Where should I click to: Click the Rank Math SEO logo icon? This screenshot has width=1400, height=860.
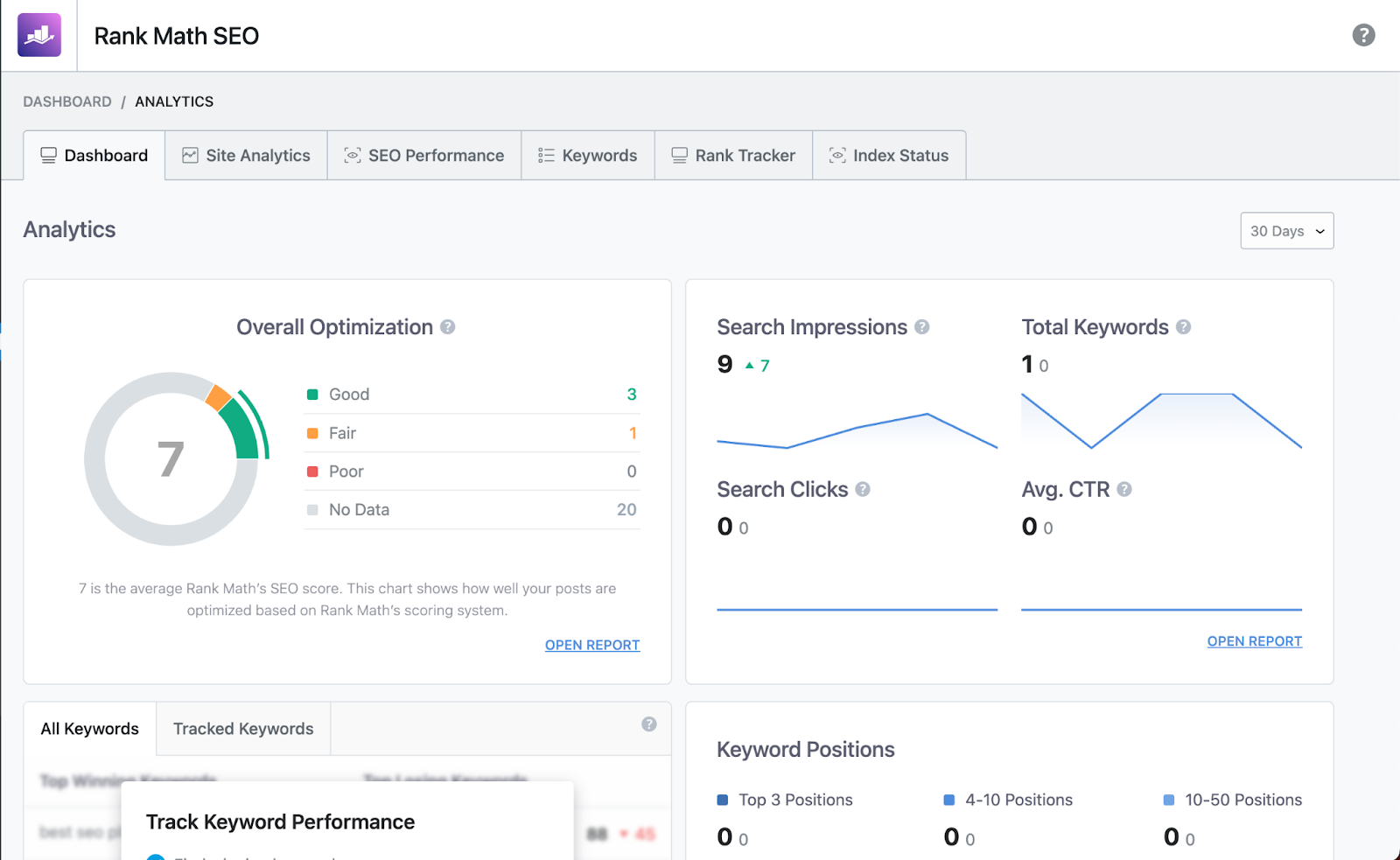[39, 35]
